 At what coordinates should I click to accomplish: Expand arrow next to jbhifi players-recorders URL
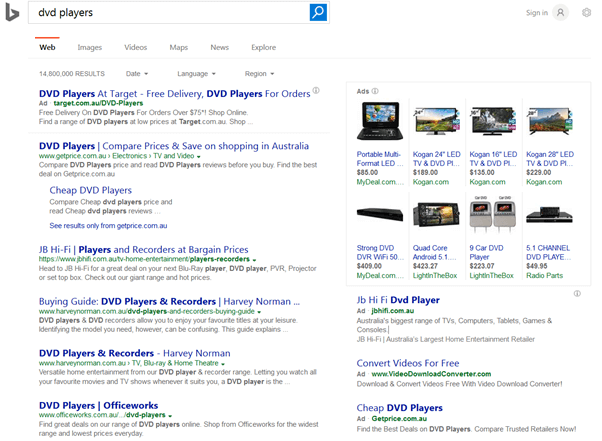click(254, 260)
